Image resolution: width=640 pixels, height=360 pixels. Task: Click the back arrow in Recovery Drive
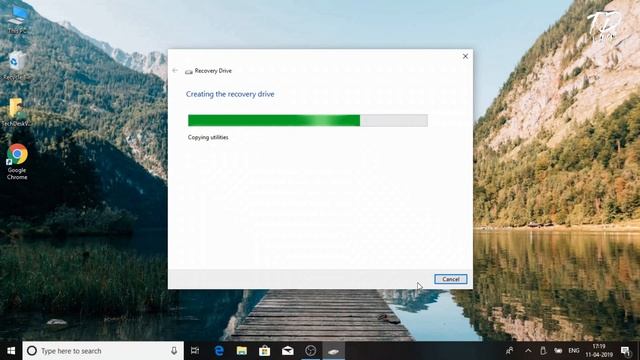(x=175, y=71)
